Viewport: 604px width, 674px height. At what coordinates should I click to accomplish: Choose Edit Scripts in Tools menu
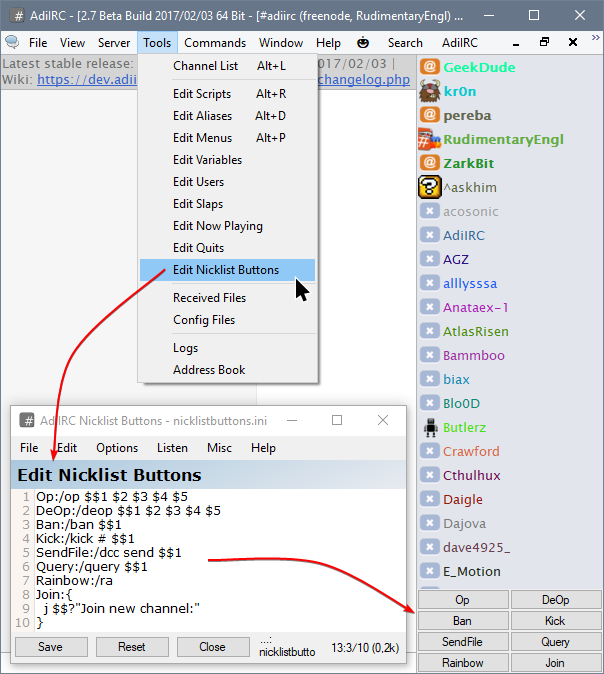click(x=227, y=94)
